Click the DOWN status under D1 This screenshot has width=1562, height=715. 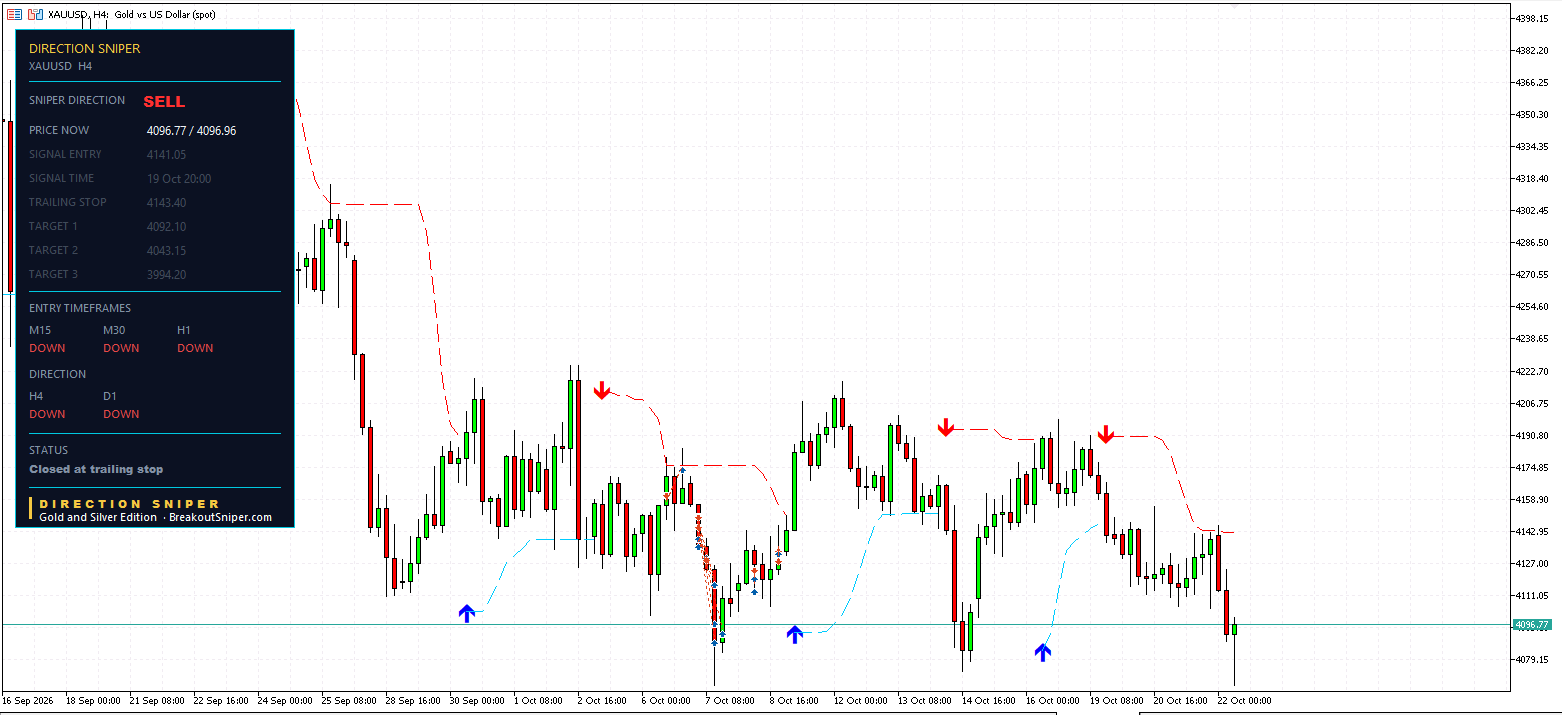pos(121,414)
